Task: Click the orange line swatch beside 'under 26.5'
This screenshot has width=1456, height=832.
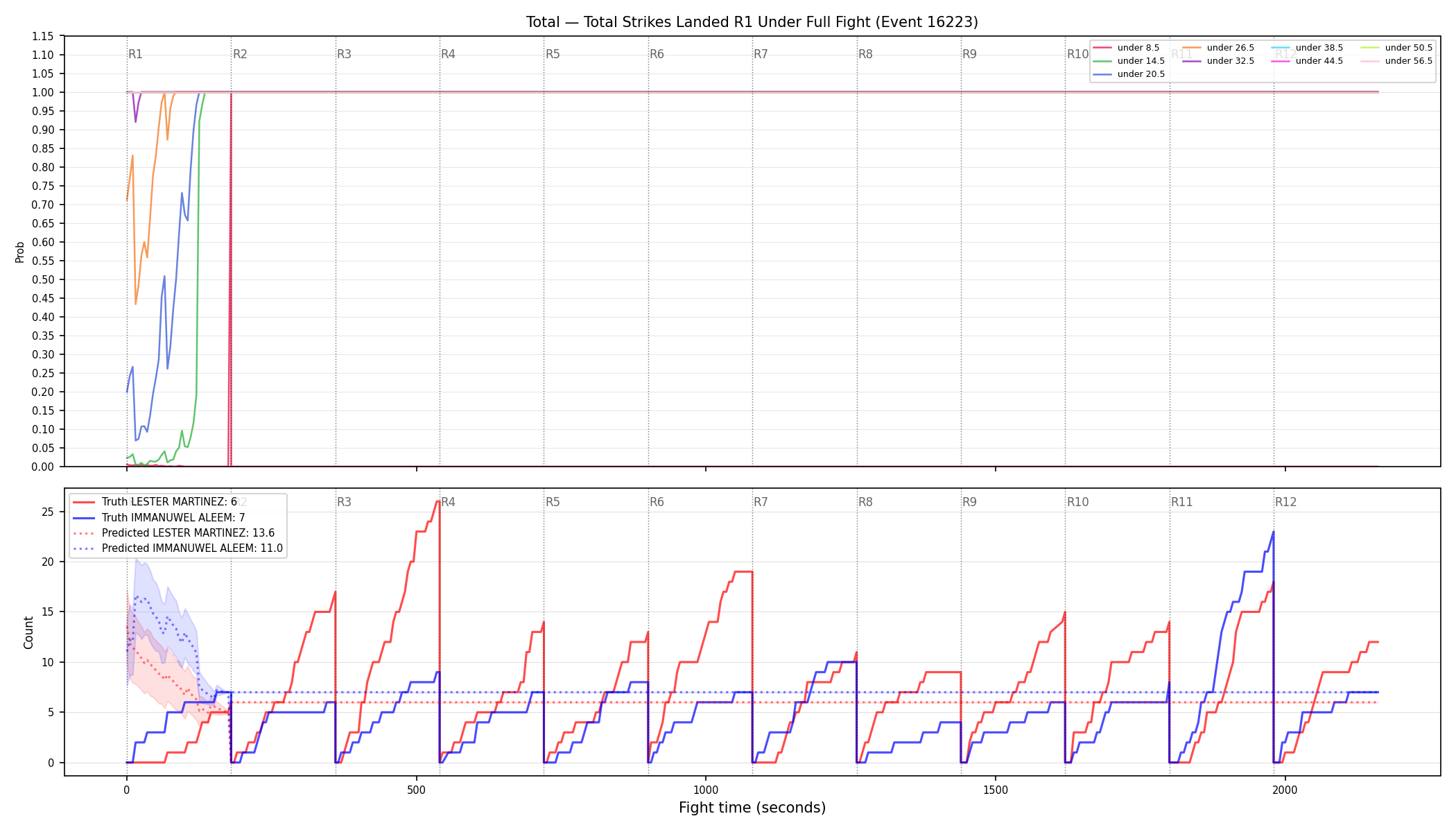Action: click(x=1192, y=48)
